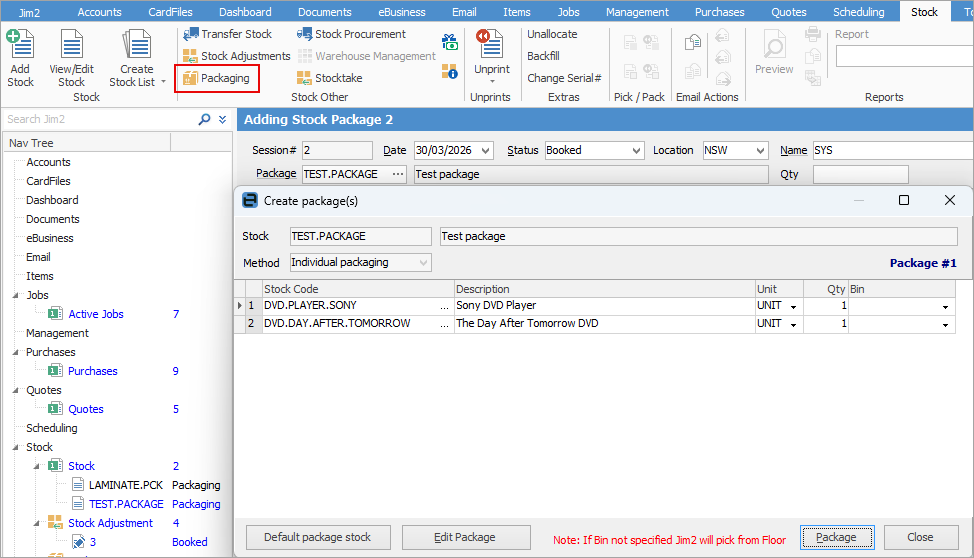Select TEST.PACKAGE in Nav Tree
The width and height of the screenshot is (974, 558).
(x=126, y=504)
